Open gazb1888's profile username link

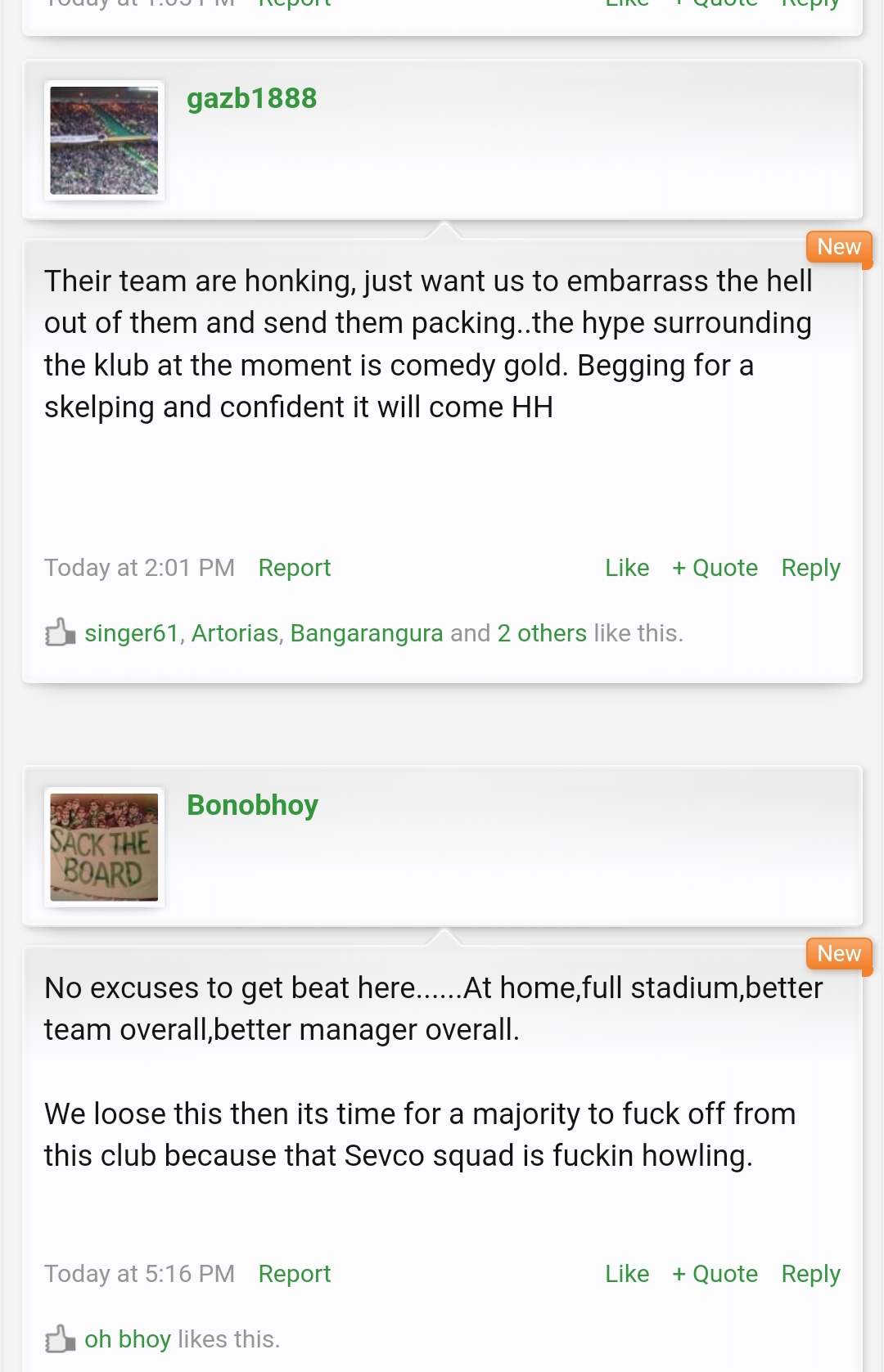(x=251, y=99)
